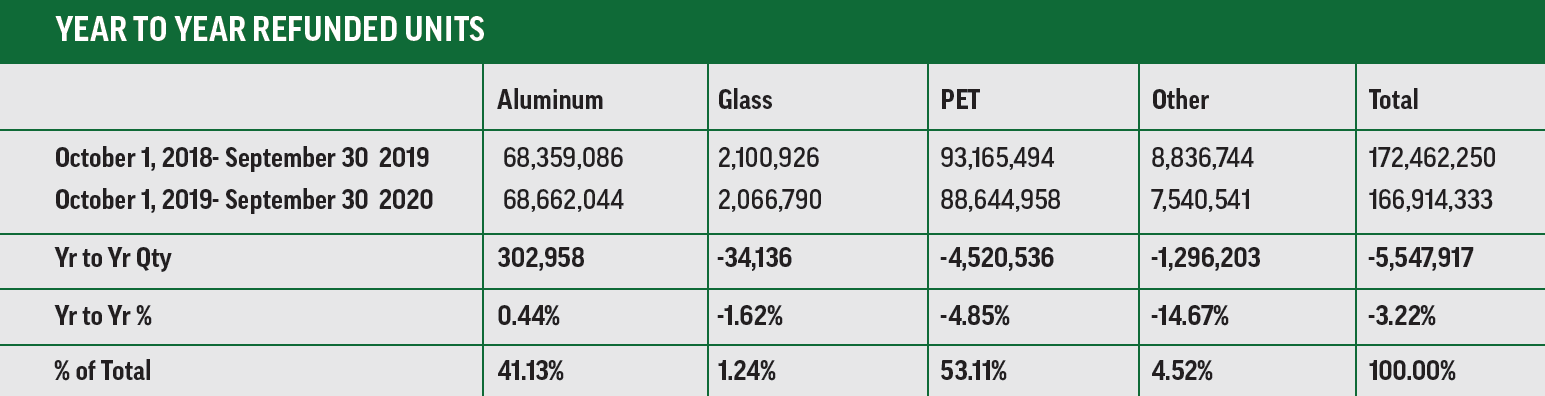Select the Total column header
This screenshot has width=1545, height=396.
pyautogui.click(x=1393, y=99)
